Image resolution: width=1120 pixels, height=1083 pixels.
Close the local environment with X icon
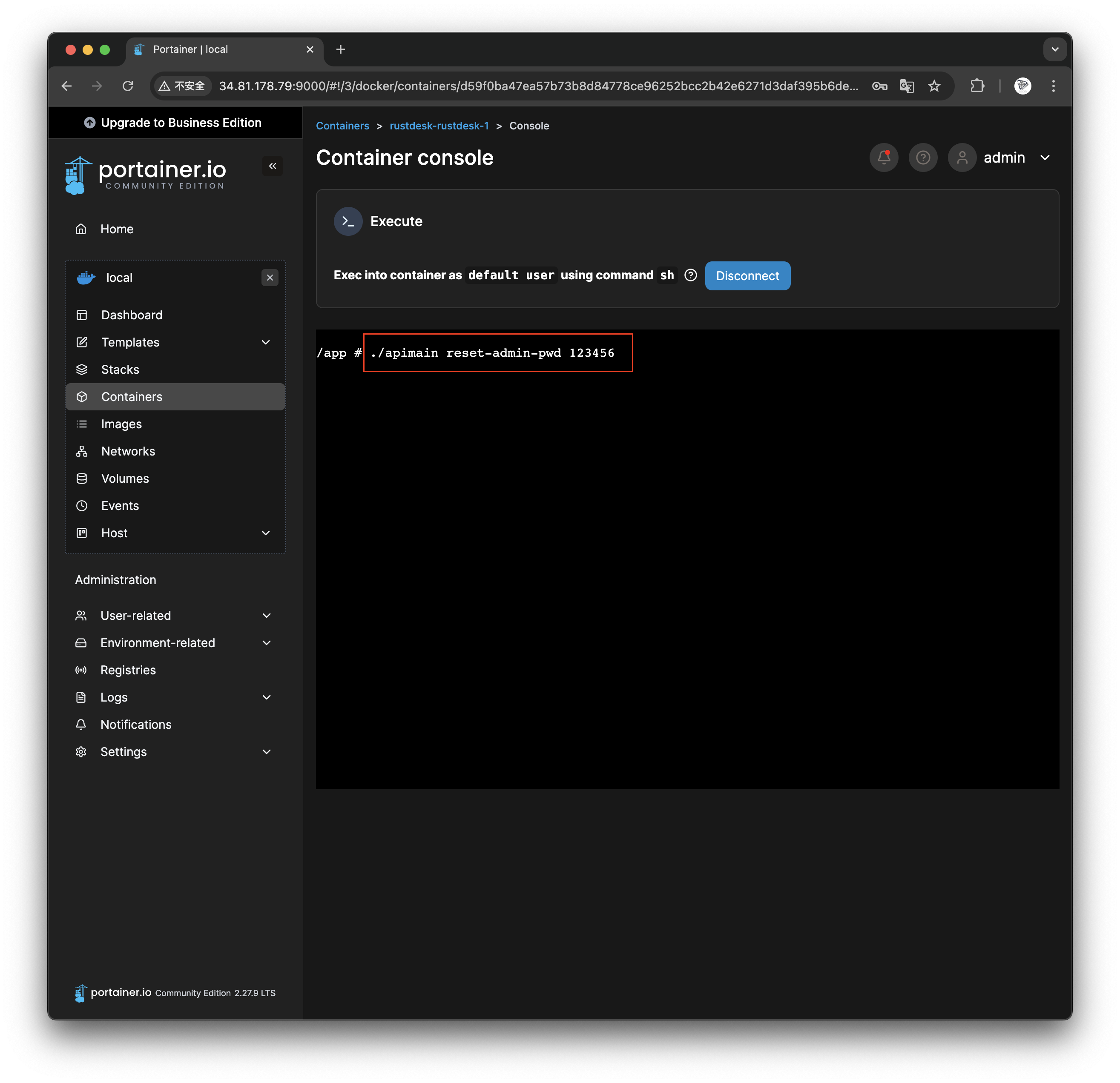point(270,278)
